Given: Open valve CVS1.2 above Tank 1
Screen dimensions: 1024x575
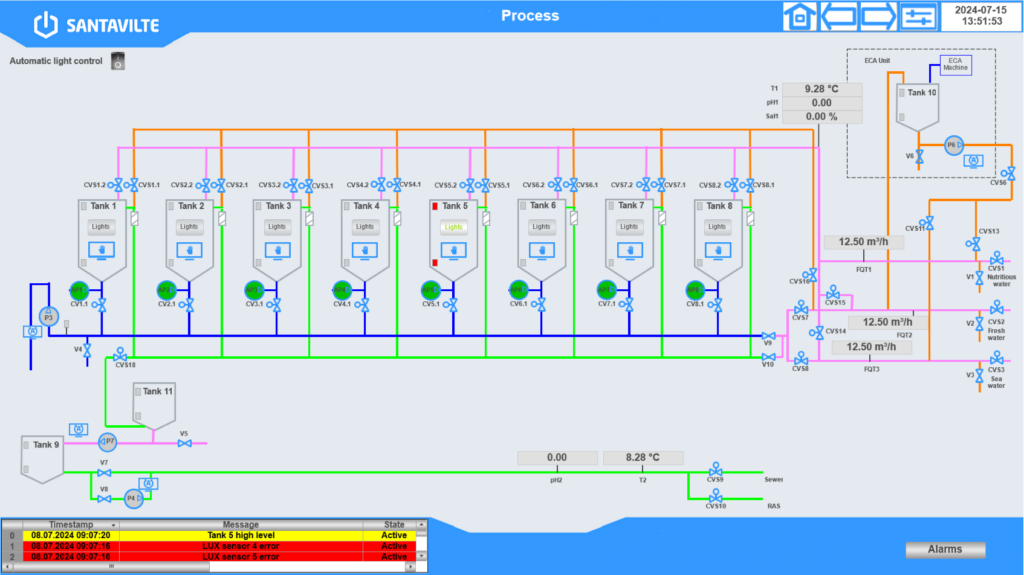Looking at the screenshot, I should click(118, 186).
